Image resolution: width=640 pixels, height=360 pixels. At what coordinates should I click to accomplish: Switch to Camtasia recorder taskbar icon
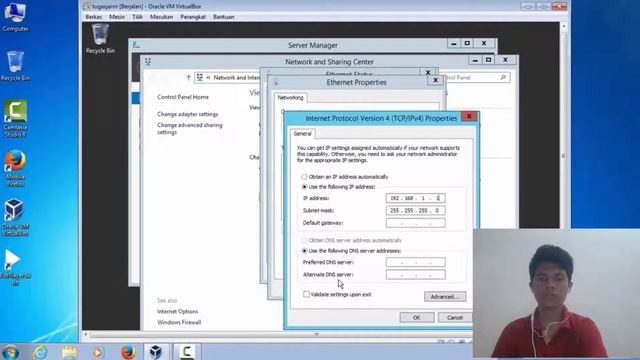pos(187,352)
